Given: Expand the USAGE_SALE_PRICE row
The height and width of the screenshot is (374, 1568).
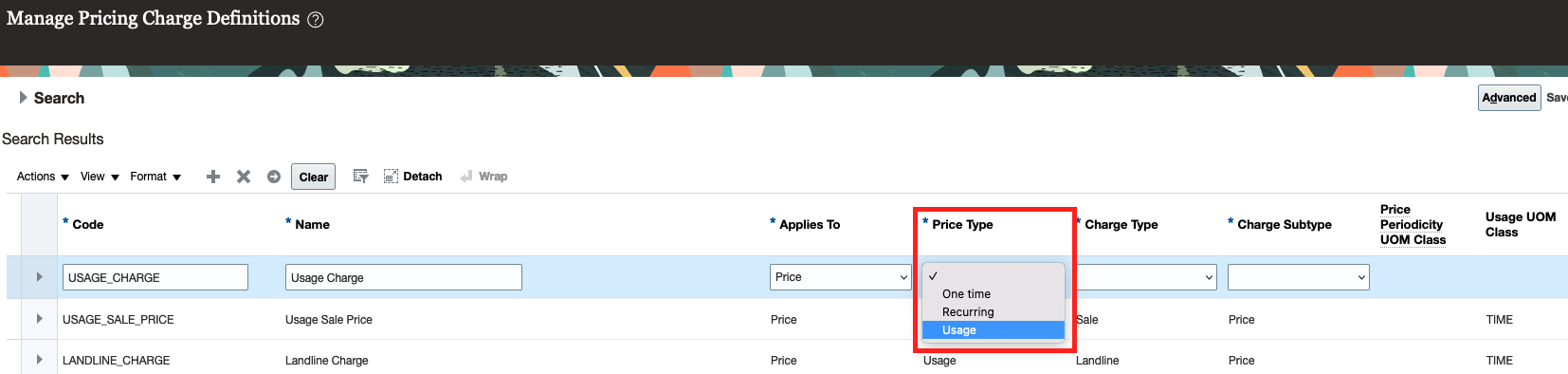Looking at the screenshot, I should tap(39, 319).
